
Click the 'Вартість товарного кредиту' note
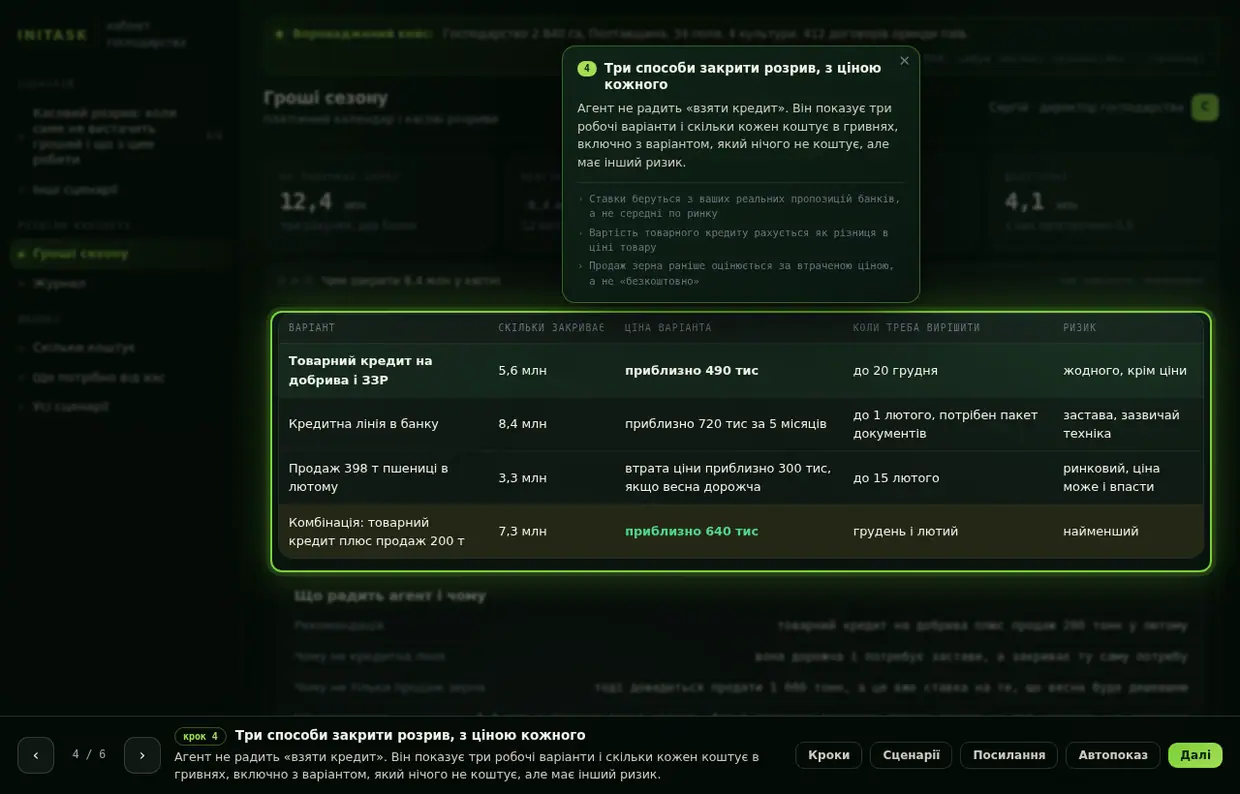738,240
